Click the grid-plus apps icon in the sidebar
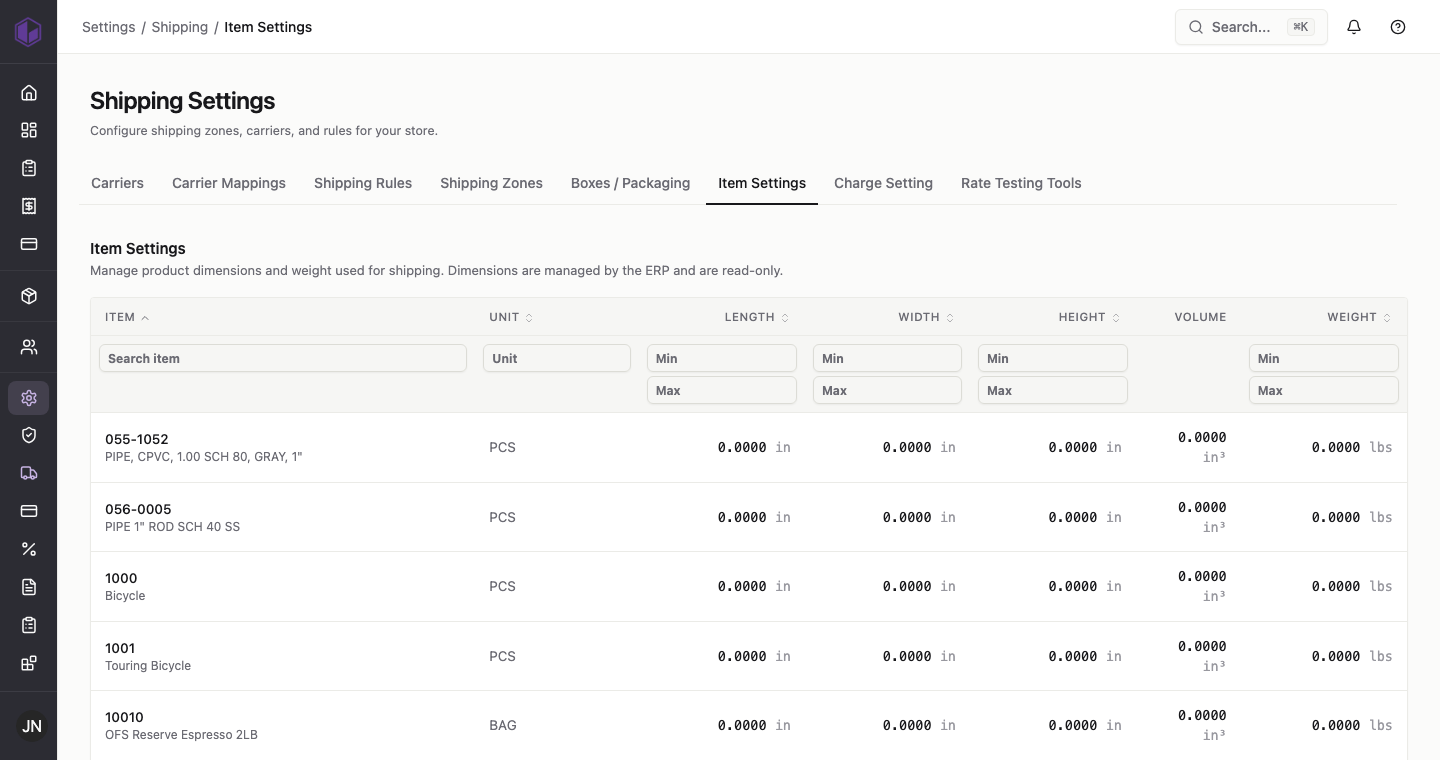 pos(29,663)
